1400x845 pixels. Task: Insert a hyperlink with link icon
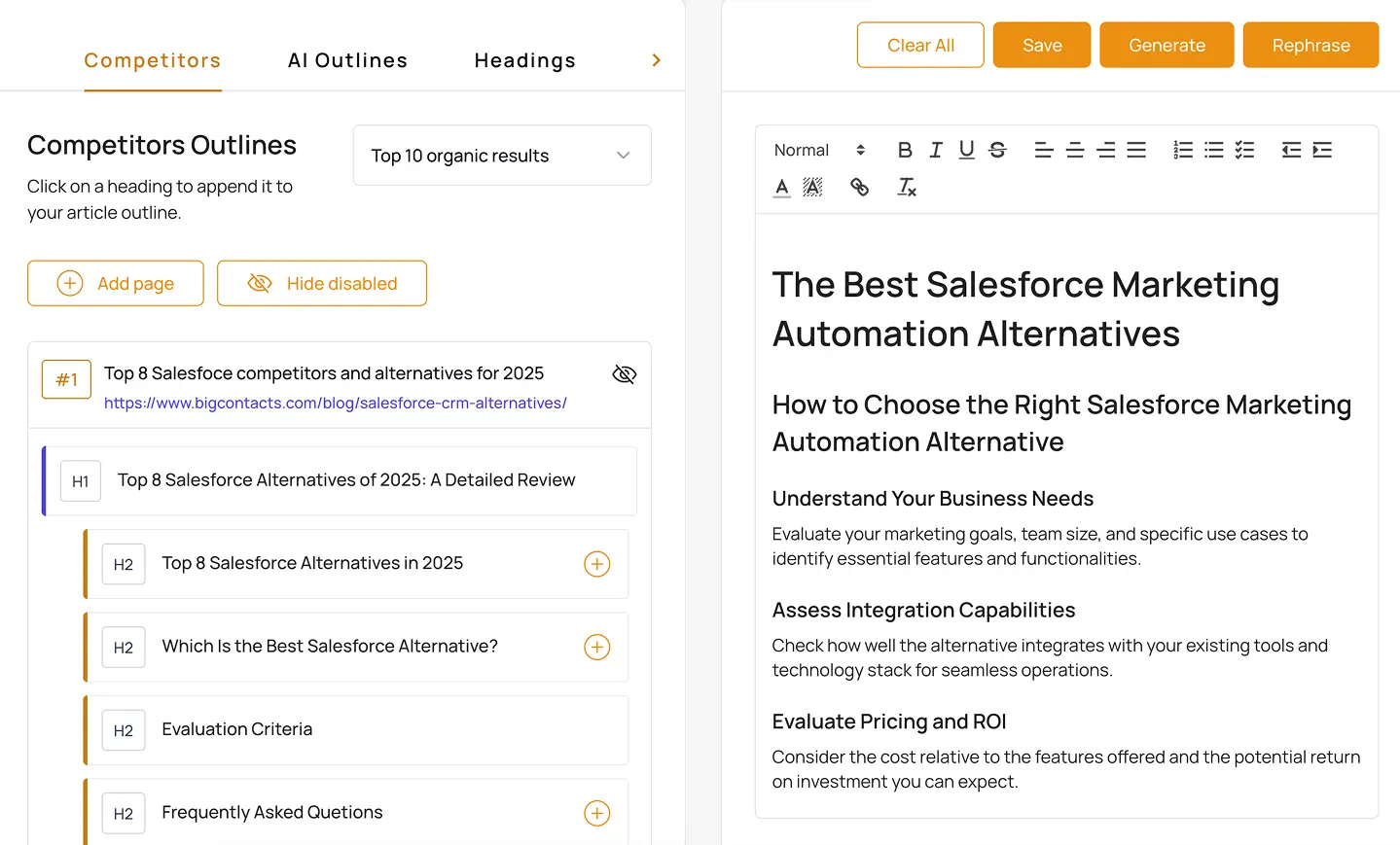point(859,187)
